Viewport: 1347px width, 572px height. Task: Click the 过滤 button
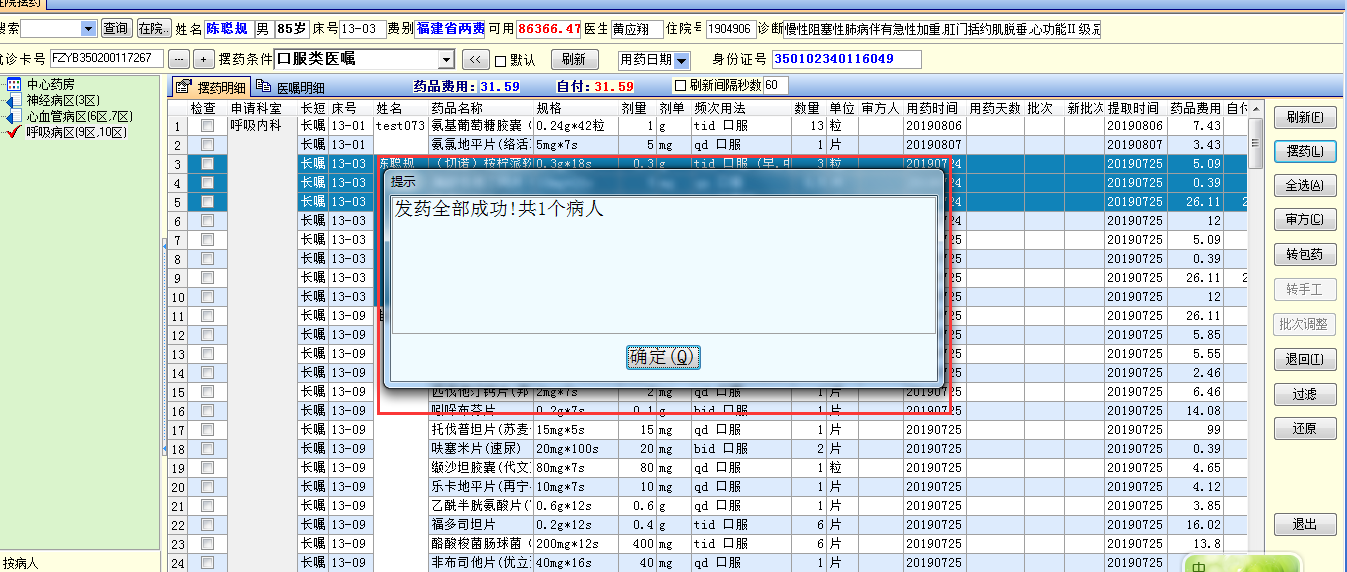click(1305, 395)
